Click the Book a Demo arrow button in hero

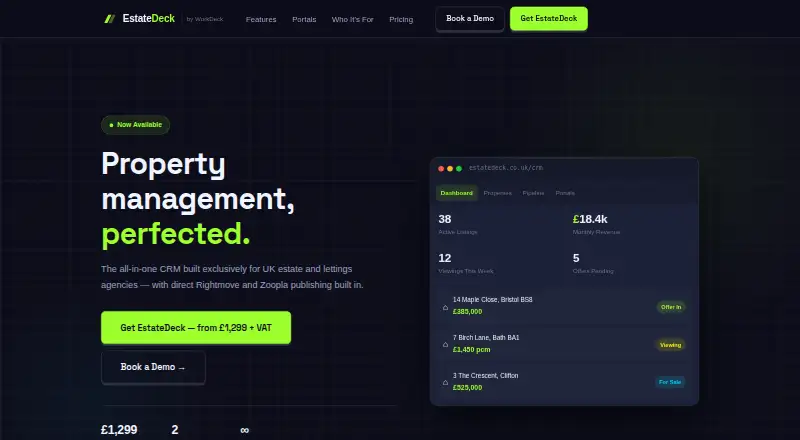(x=153, y=367)
